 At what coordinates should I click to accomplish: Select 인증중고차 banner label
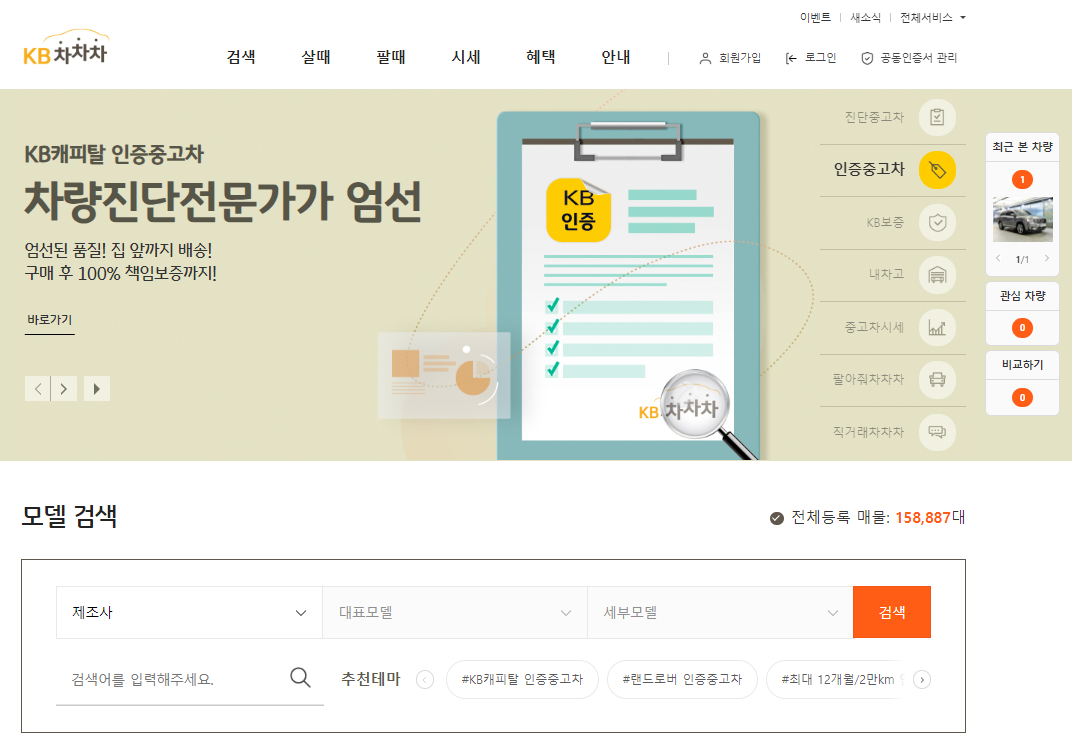pos(869,169)
